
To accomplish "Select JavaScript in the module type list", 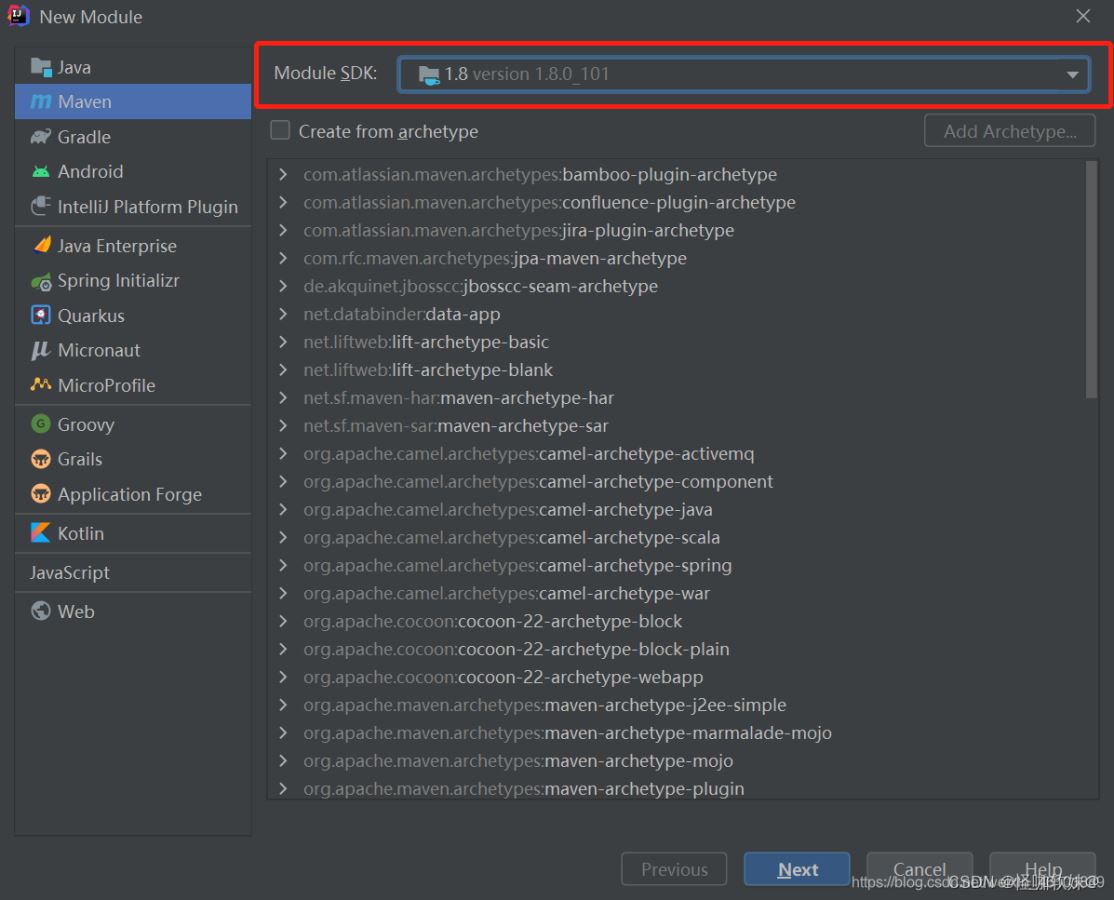I will [x=70, y=573].
